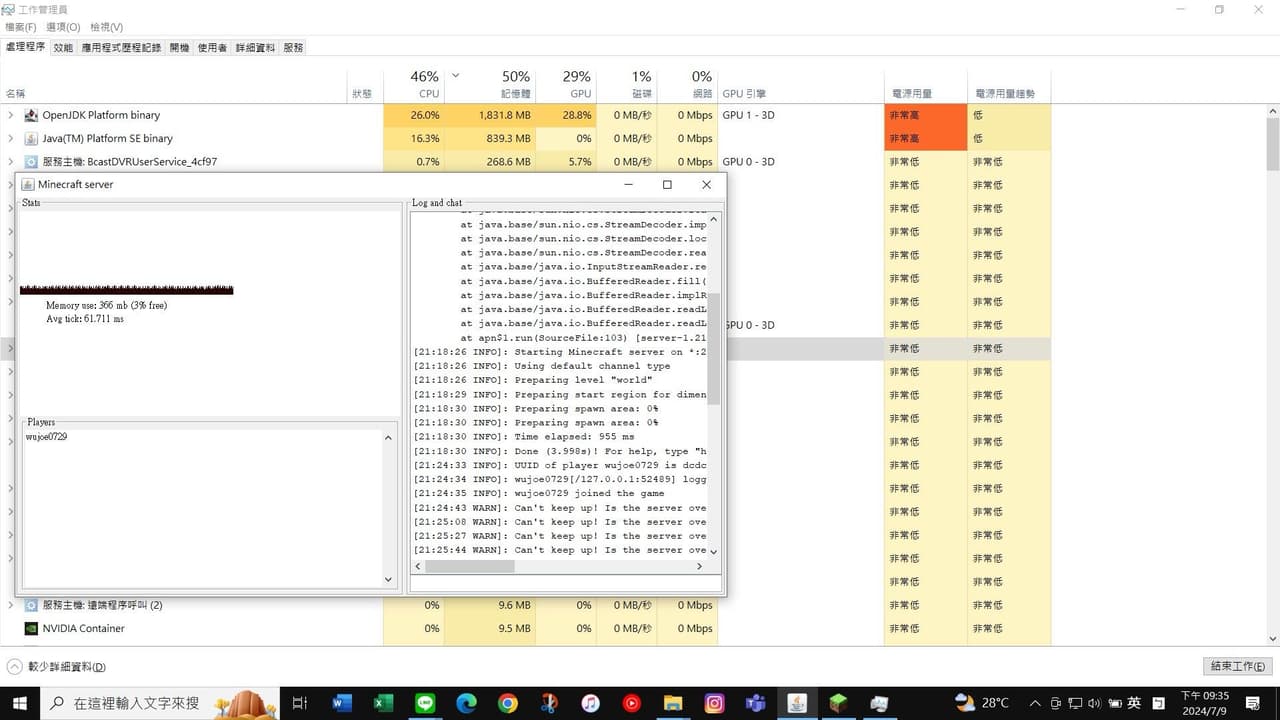Screen dimensions: 1280x720
Task: Sort processes by the CPU column
Action: pyautogui.click(x=412, y=85)
